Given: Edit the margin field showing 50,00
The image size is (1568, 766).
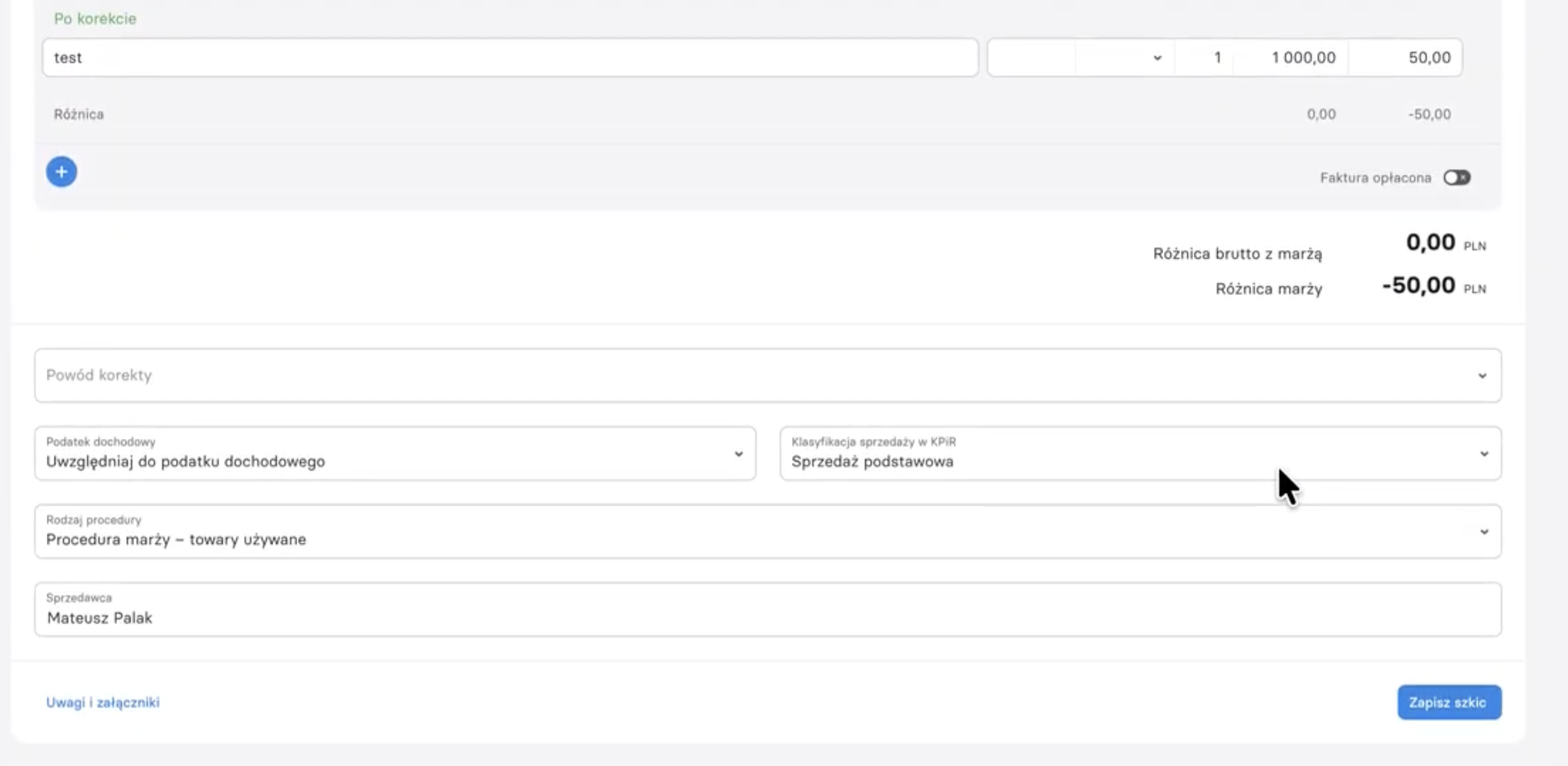Looking at the screenshot, I should click(1405, 57).
